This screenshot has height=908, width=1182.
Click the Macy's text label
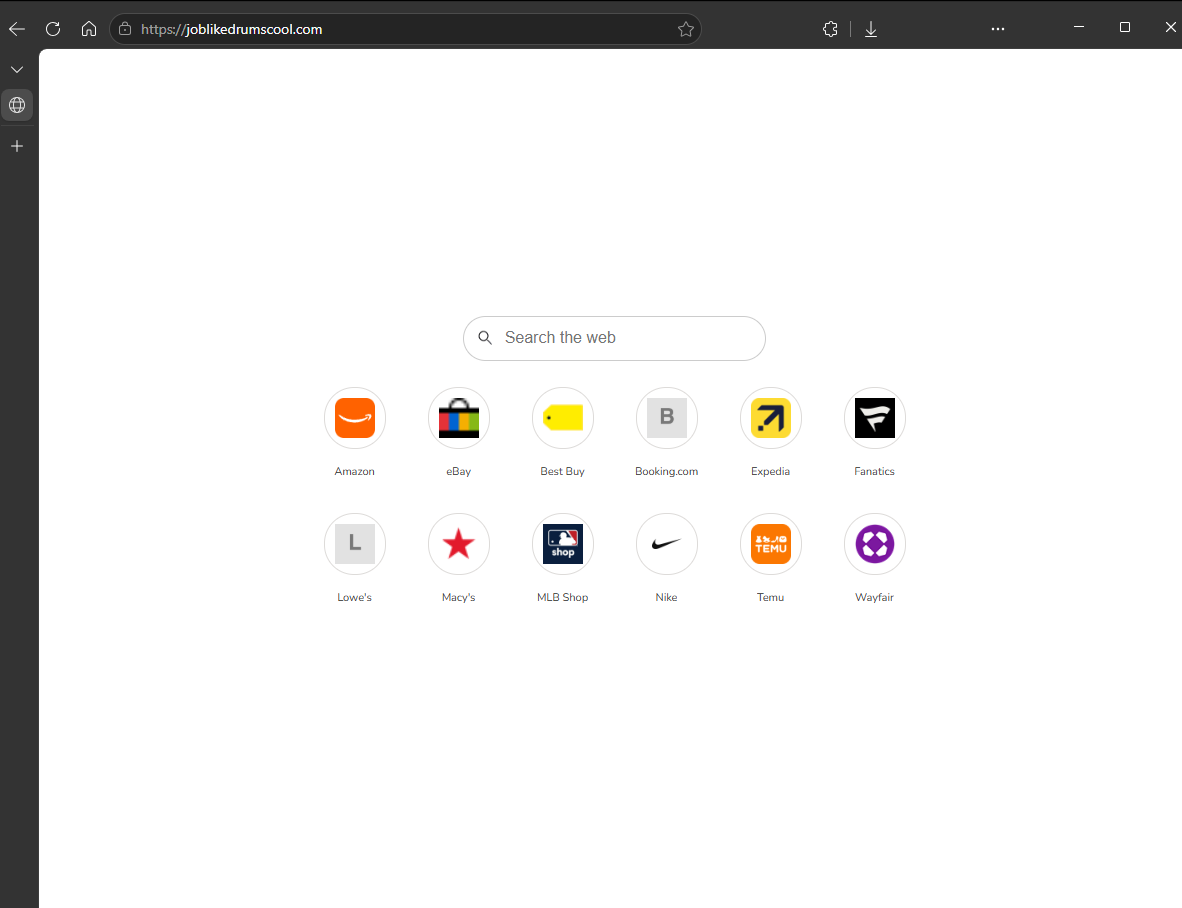click(x=458, y=598)
